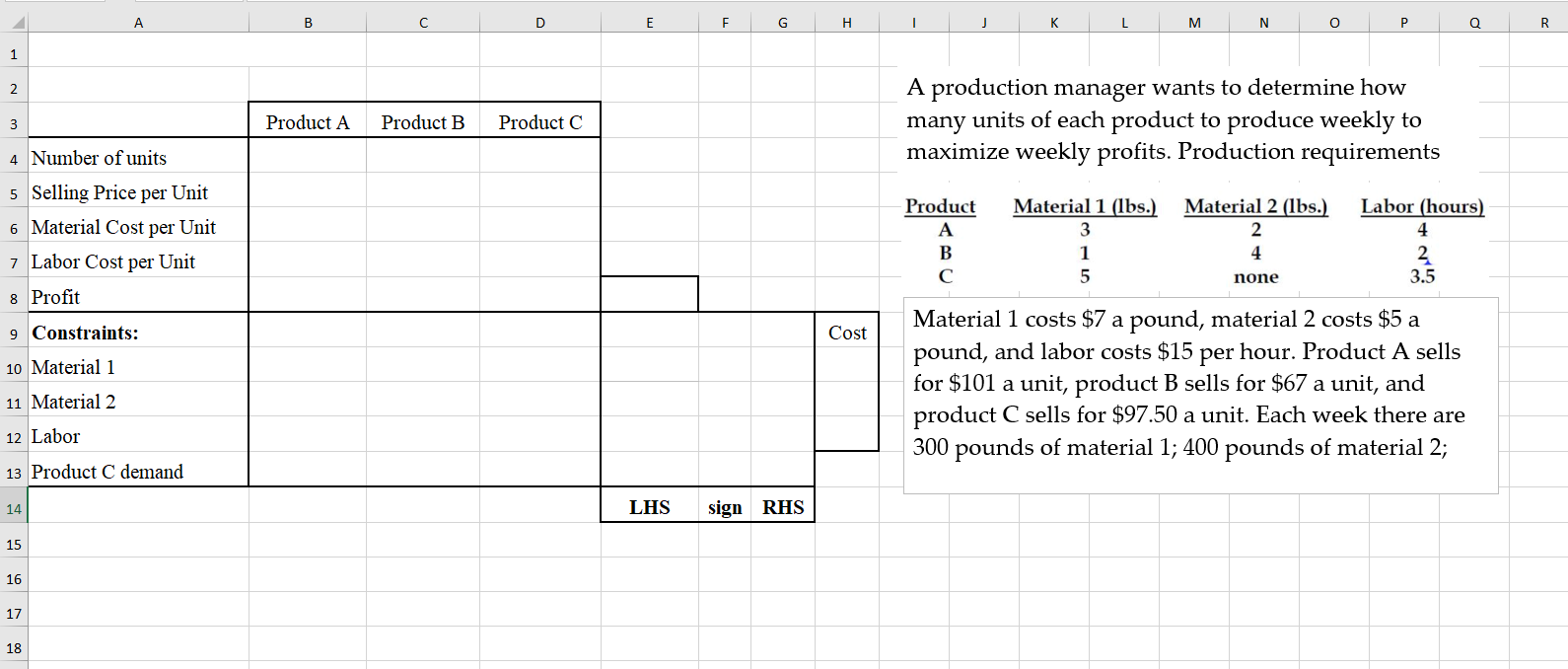1568x669 pixels.
Task: Select row 4 header
Action: (x=14, y=159)
